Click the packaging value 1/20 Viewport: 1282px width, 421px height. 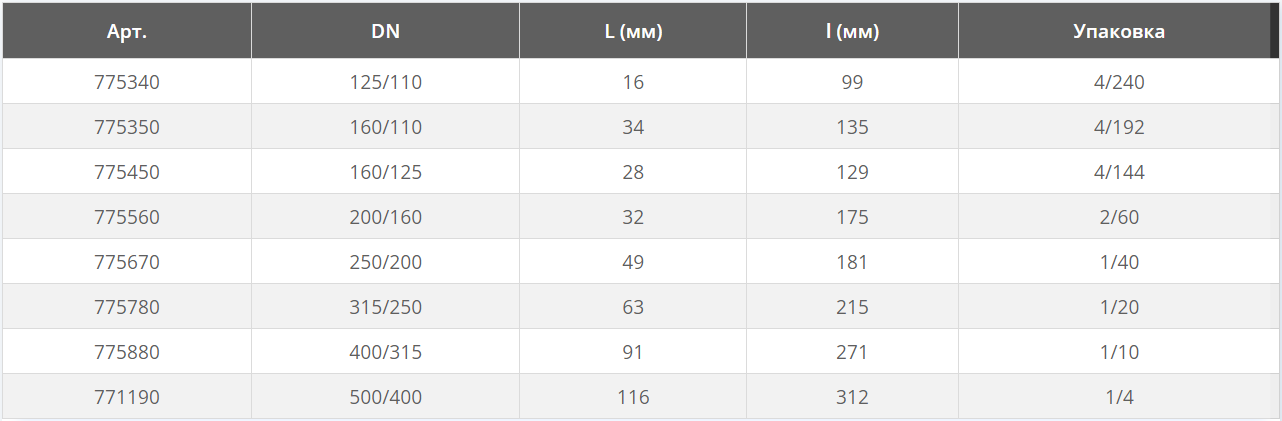click(x=1118, y=308)
